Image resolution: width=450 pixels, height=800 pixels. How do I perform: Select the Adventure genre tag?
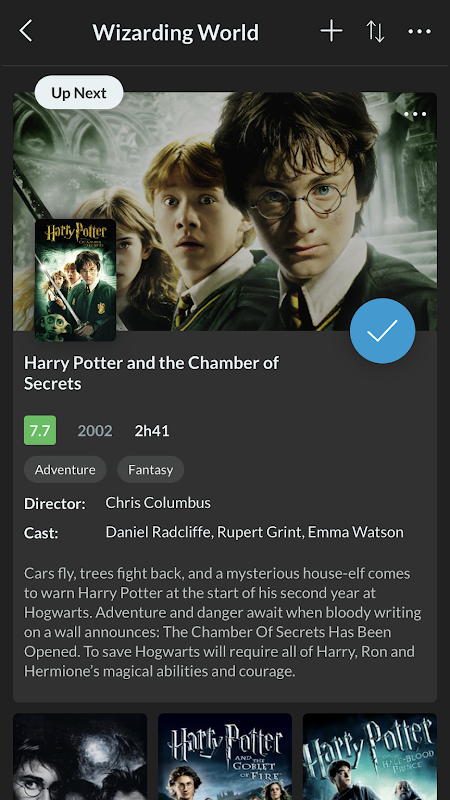tap(65, 469)
